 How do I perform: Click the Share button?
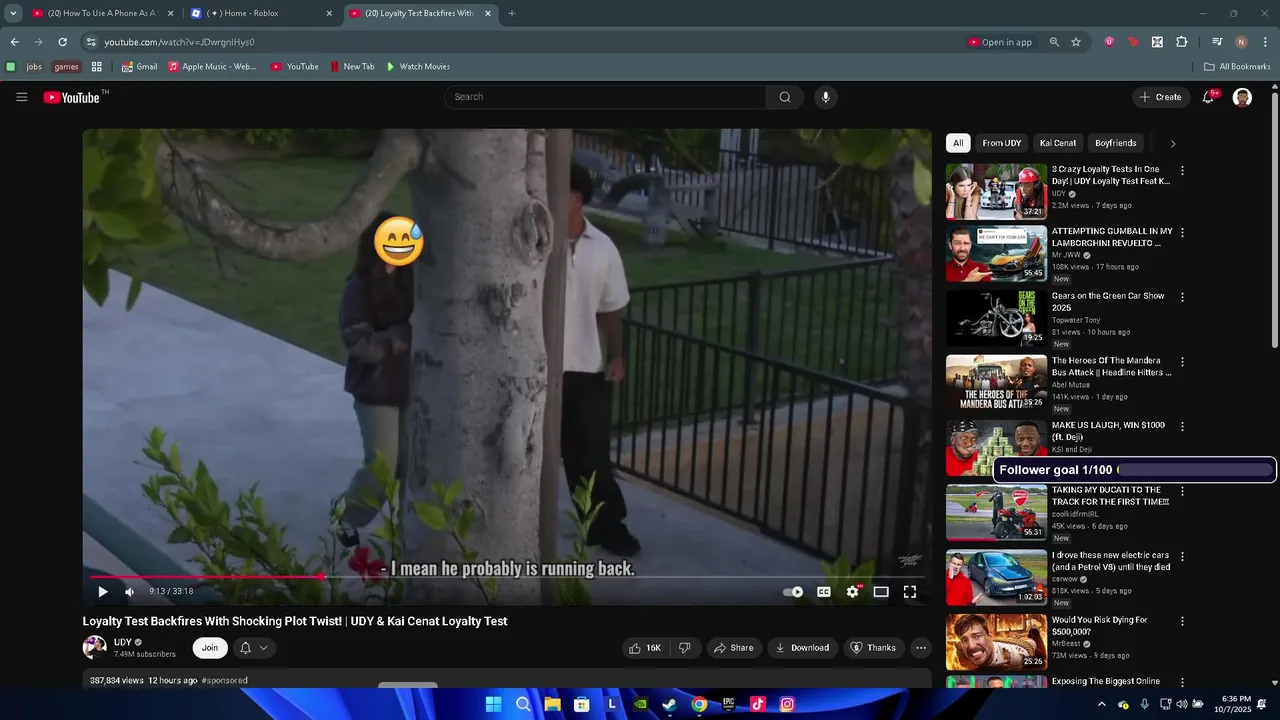pos(733,648)
